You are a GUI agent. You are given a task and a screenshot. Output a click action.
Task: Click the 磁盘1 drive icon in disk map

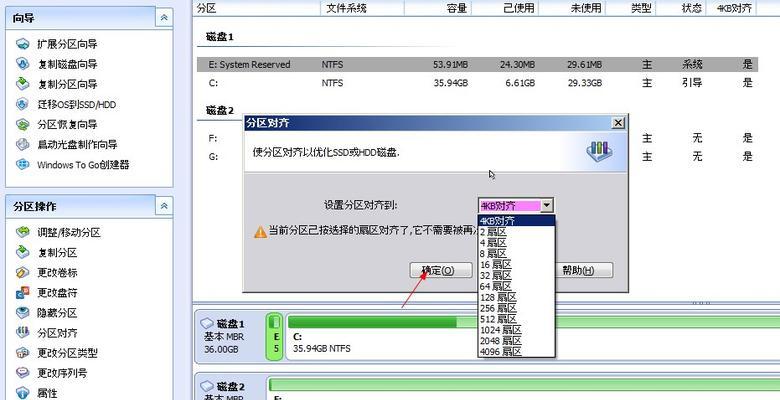point(206,324)
